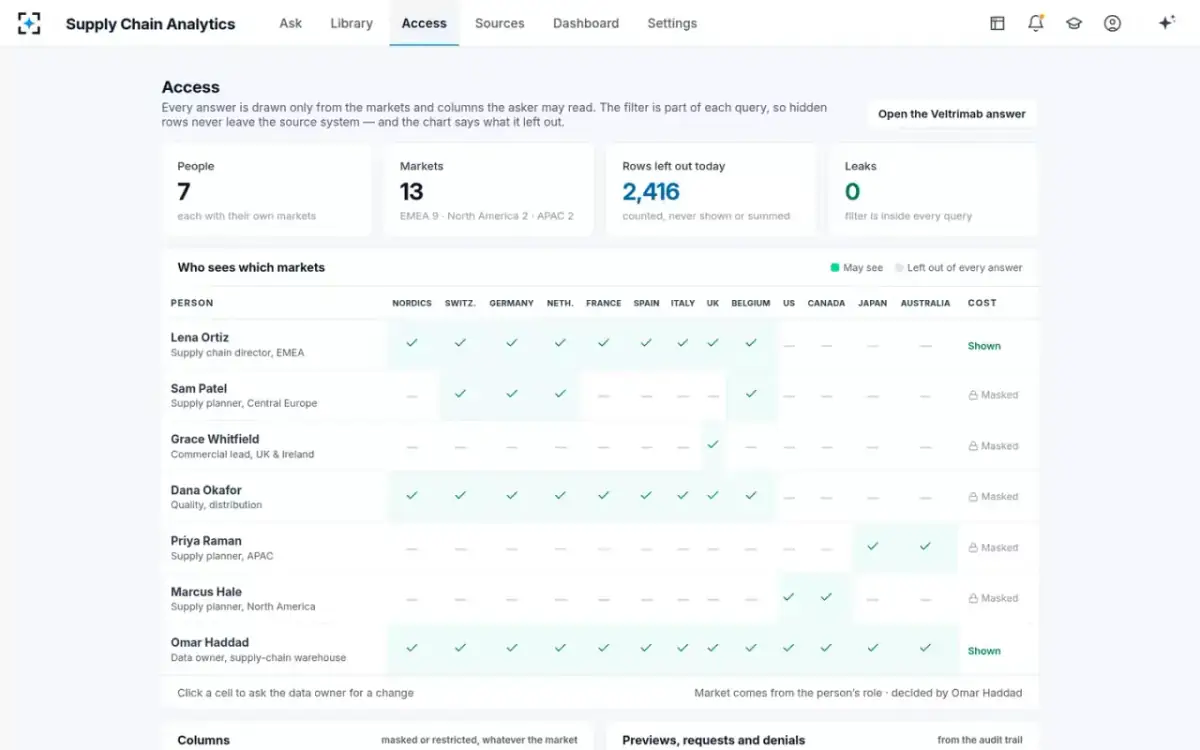Click Masked label in Sam Patel's row
The image size is (1200, 750).
[x=1000, y=395]
